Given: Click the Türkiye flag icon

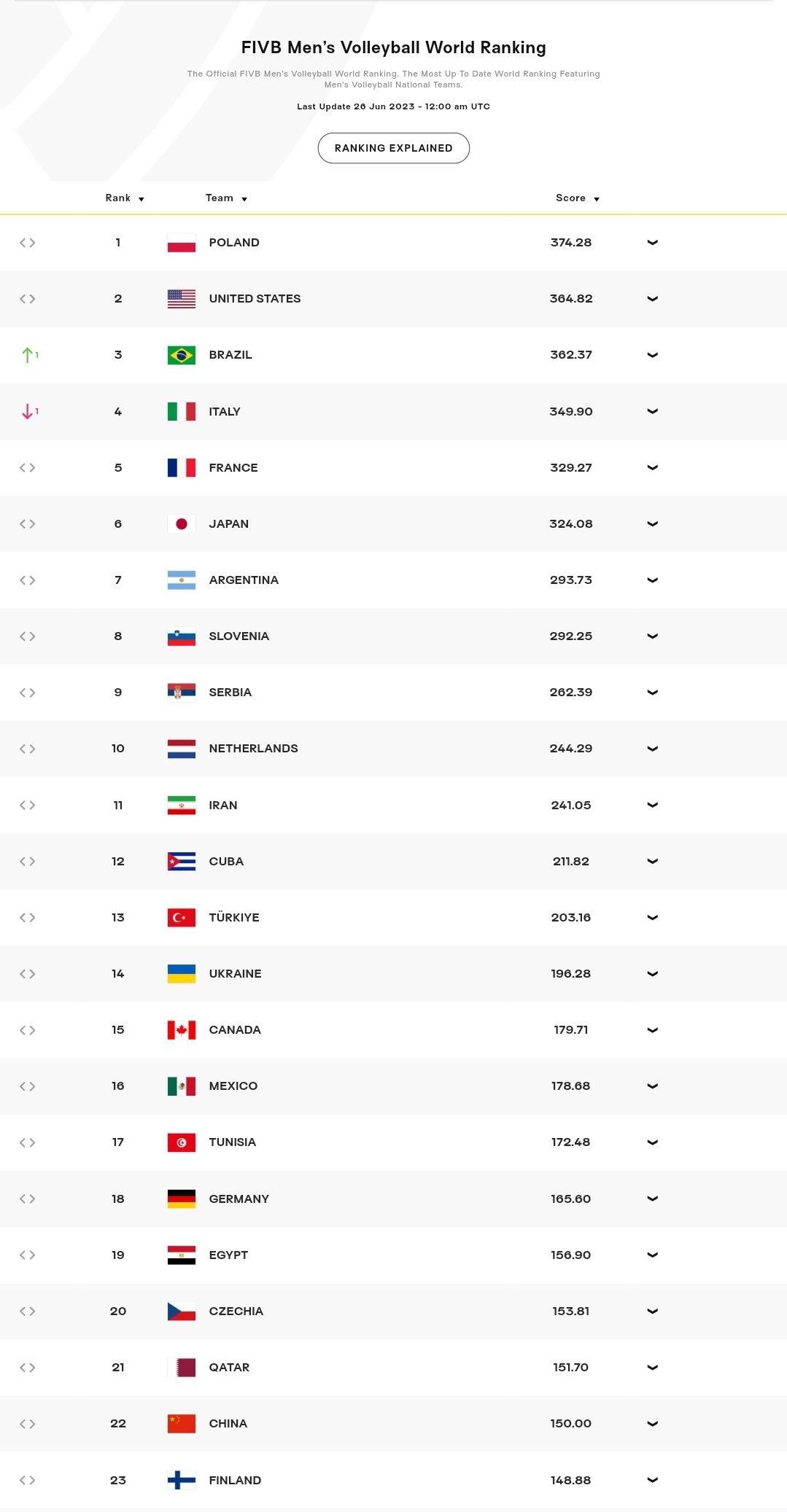Looking at the screenshot, I should (182, 918).
